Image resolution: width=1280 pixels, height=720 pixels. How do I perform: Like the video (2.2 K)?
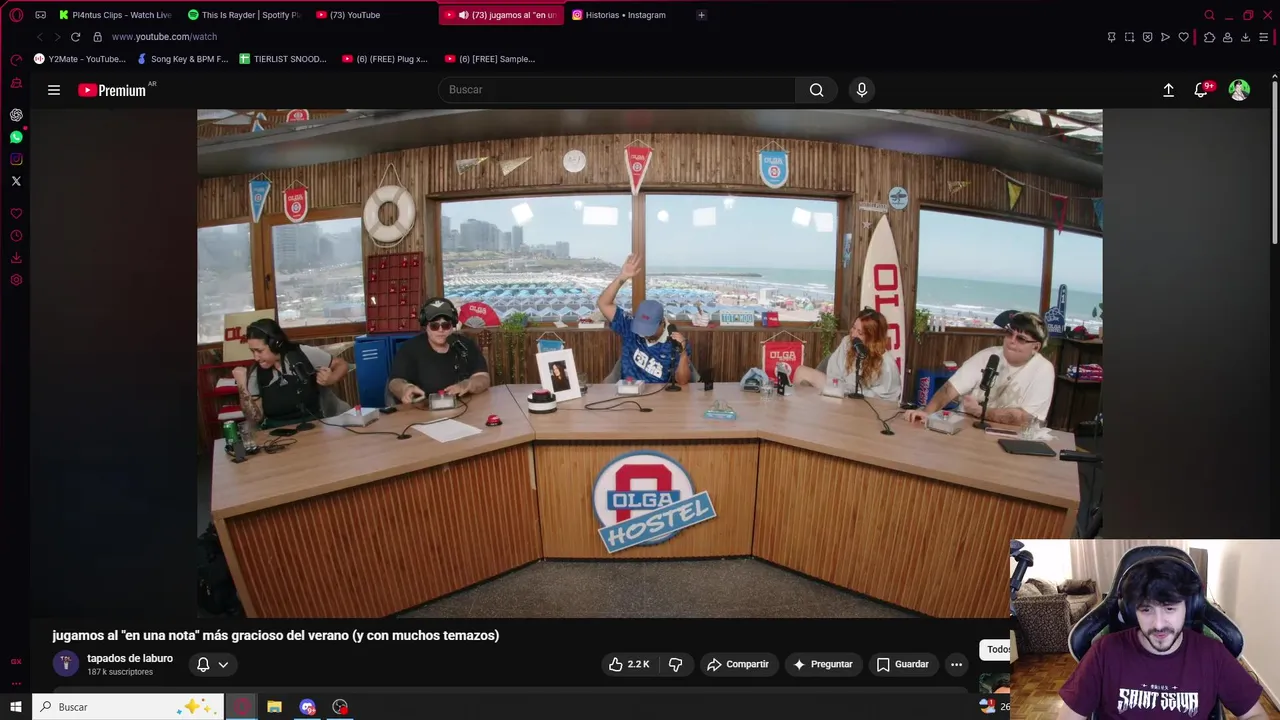pos(629,664)
